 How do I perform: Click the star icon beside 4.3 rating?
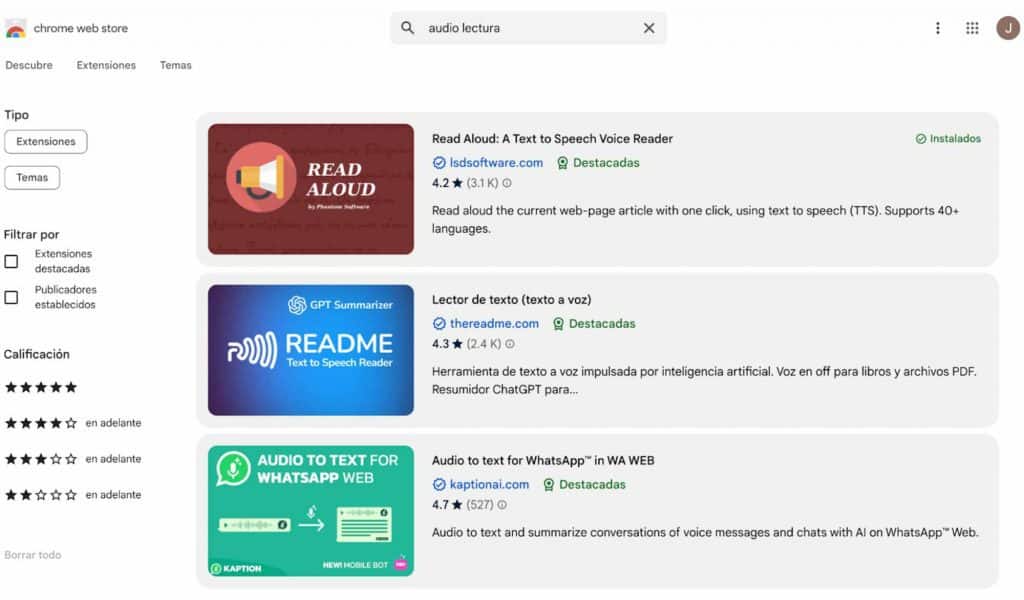pos(457,343)
